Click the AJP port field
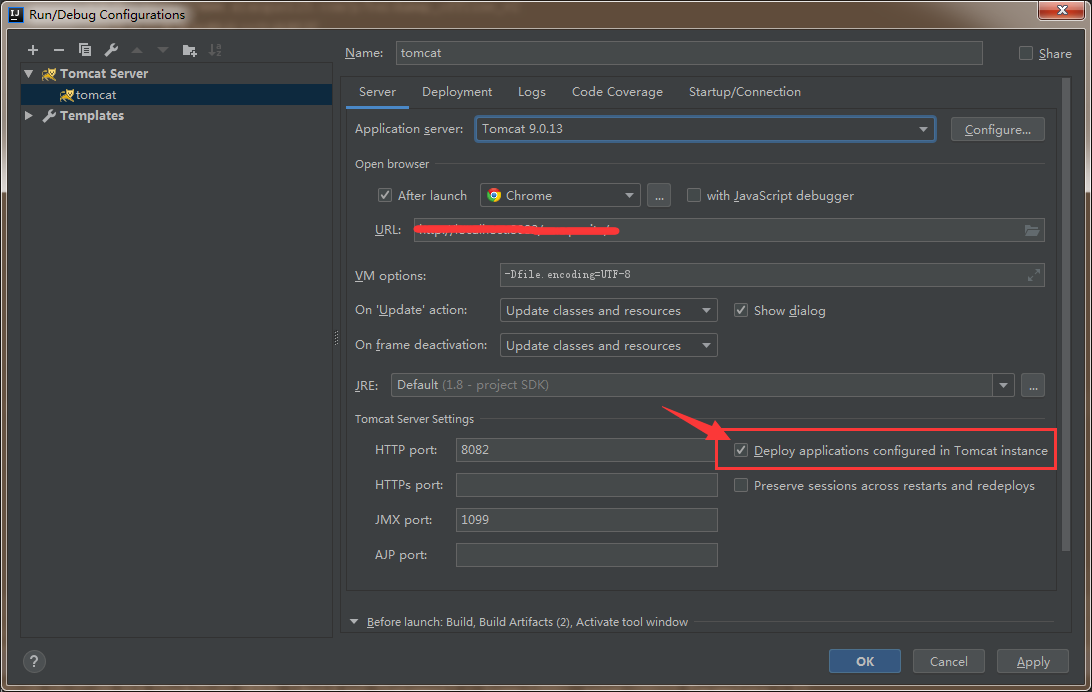 [x=586, y=555]
